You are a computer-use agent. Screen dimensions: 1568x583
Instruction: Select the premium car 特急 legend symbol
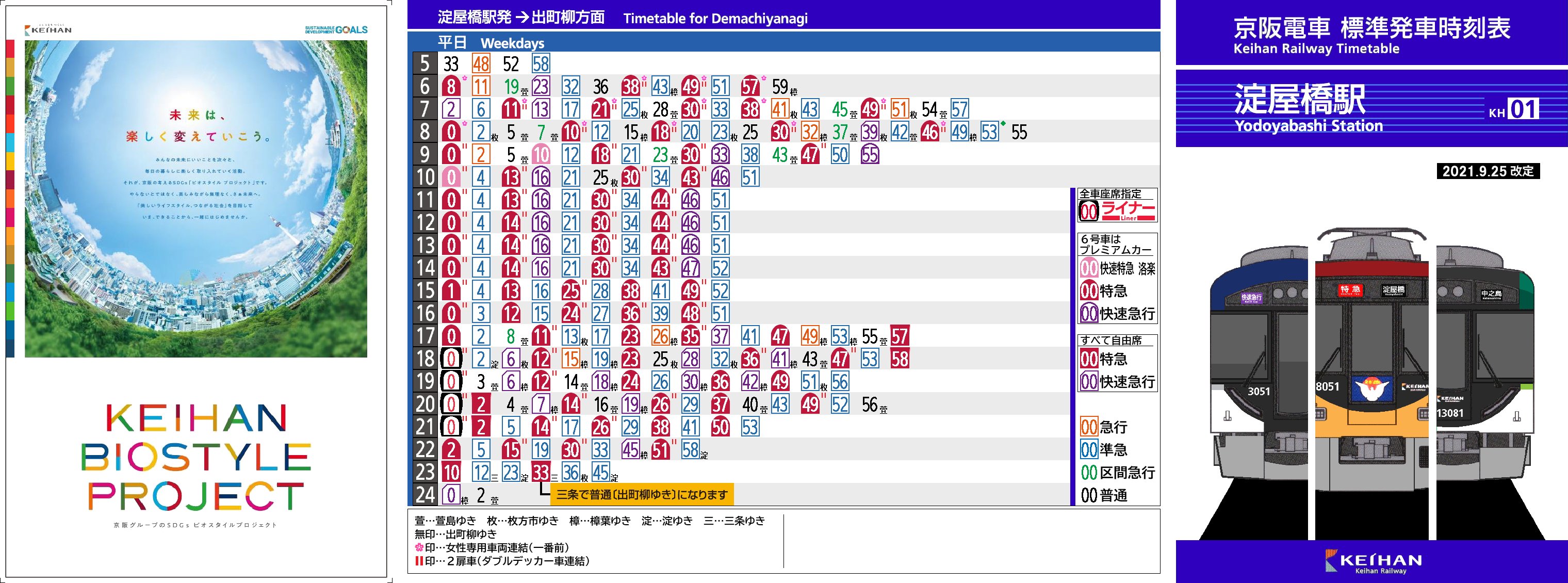coord(1088,291)
